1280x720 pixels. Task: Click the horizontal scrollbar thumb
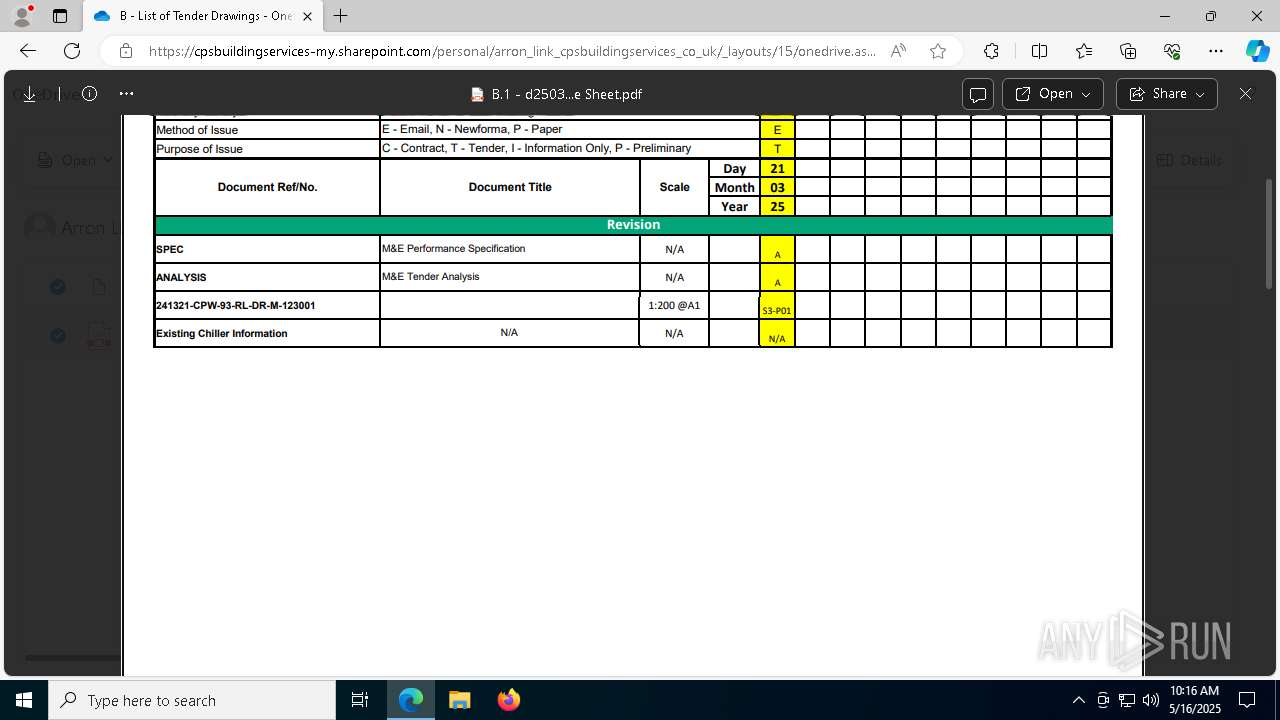point(72,658)
